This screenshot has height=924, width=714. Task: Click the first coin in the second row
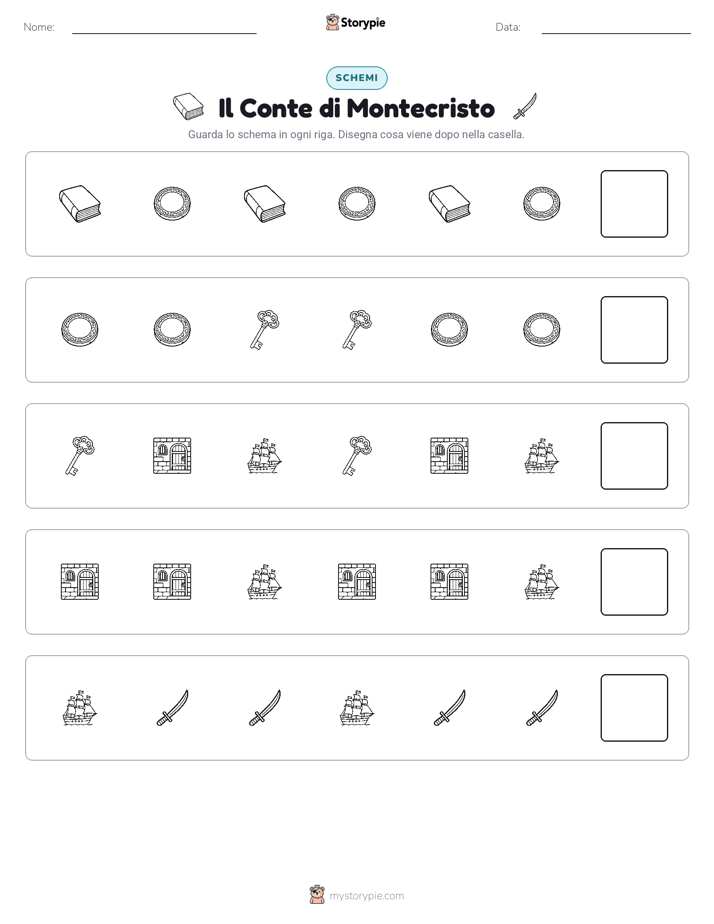tap(80, 330)
